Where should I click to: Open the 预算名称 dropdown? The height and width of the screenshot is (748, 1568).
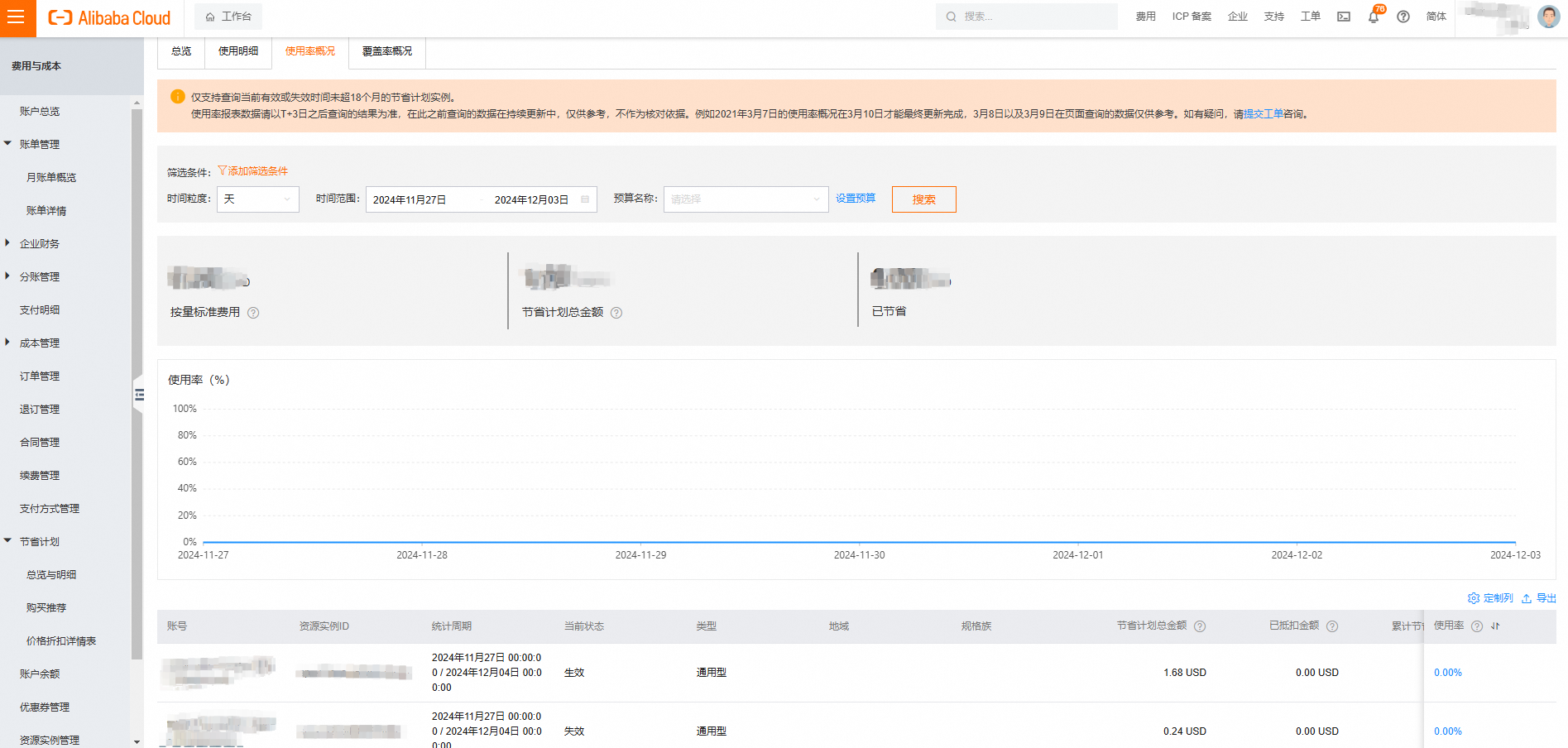[746, 199]
